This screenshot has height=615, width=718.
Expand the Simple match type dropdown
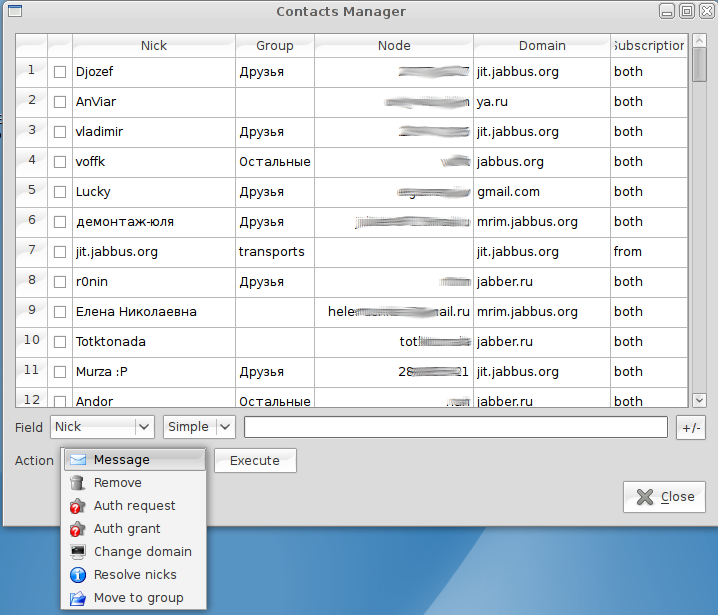(199, 427)
